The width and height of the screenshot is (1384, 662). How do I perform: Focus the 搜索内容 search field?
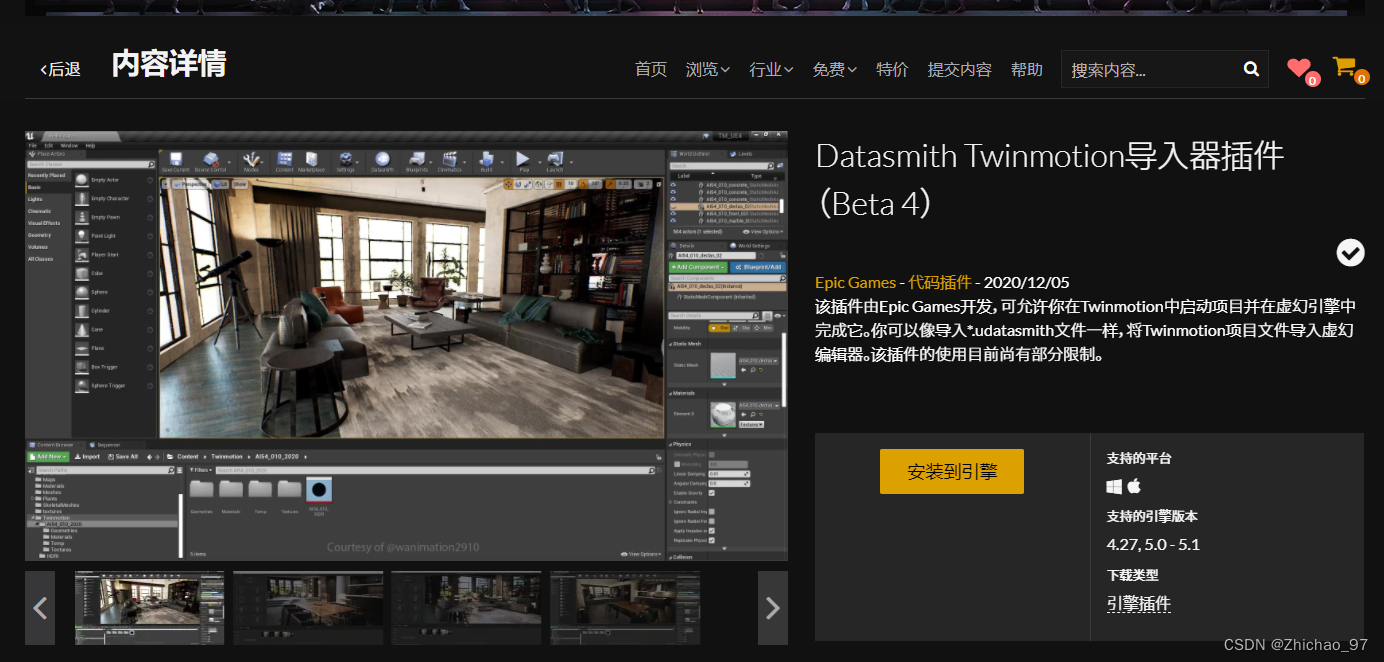[1148, 69]
